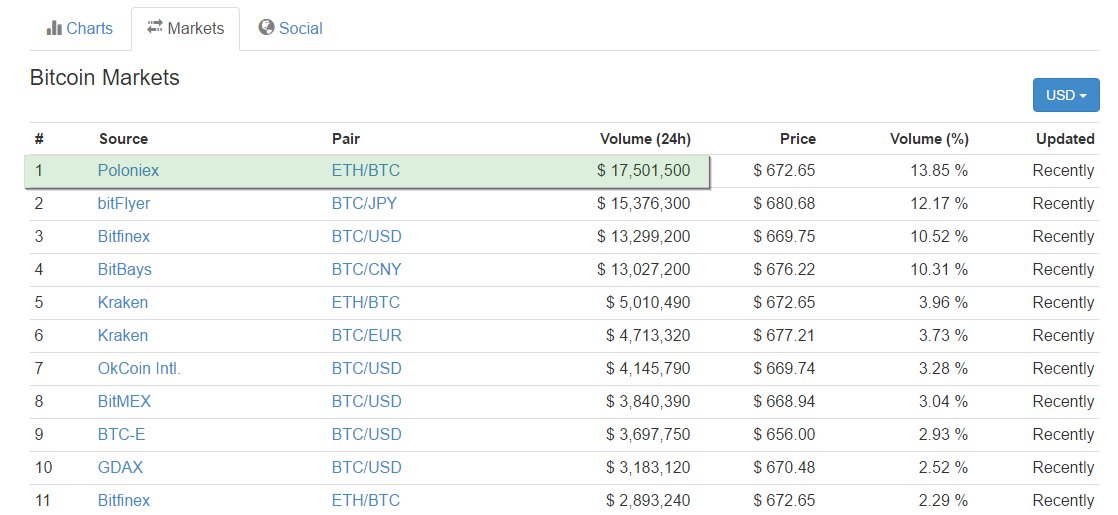Click the BTC/CNY pair link

(x=366, y=270)
